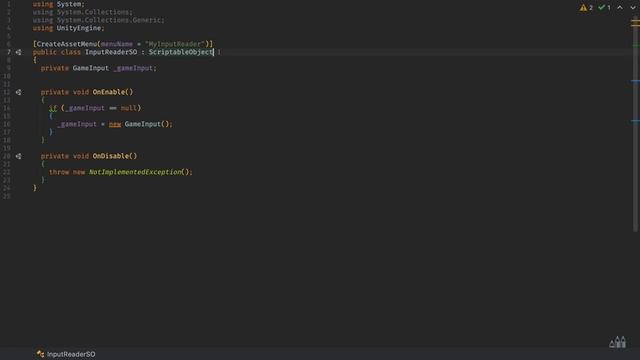
Task: Click the underlined 'new' keyword on line 16
Action: click(115, 124)
